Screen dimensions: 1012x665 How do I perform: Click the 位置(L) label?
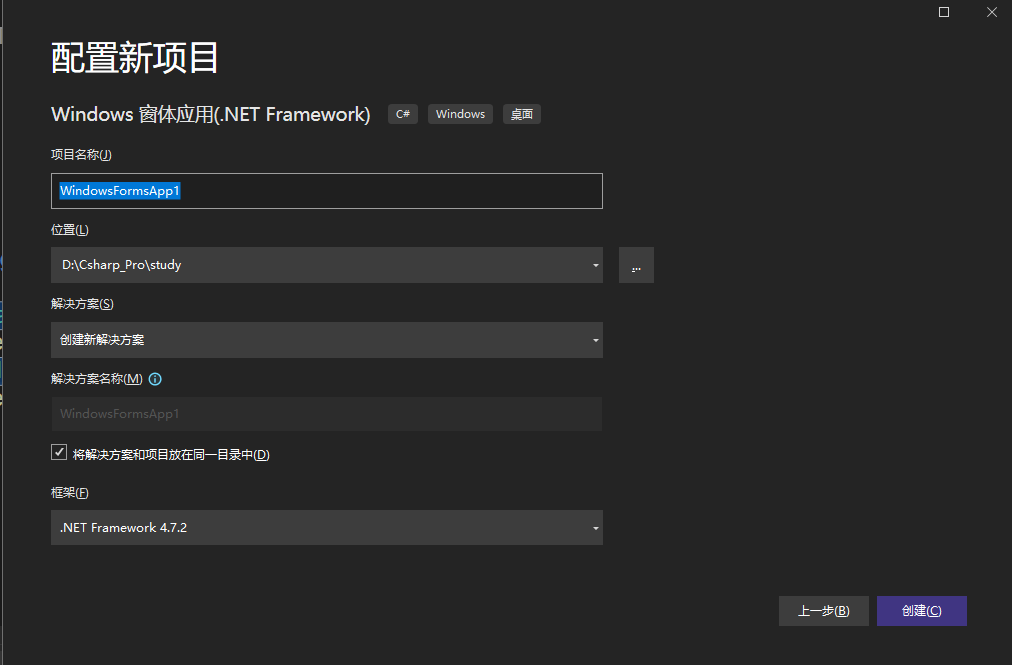(70, 230)
